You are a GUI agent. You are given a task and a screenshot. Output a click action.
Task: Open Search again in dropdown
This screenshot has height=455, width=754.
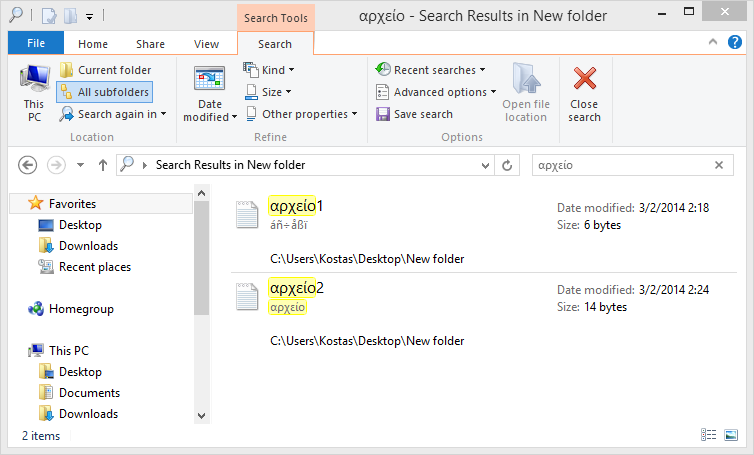[113, 114]
